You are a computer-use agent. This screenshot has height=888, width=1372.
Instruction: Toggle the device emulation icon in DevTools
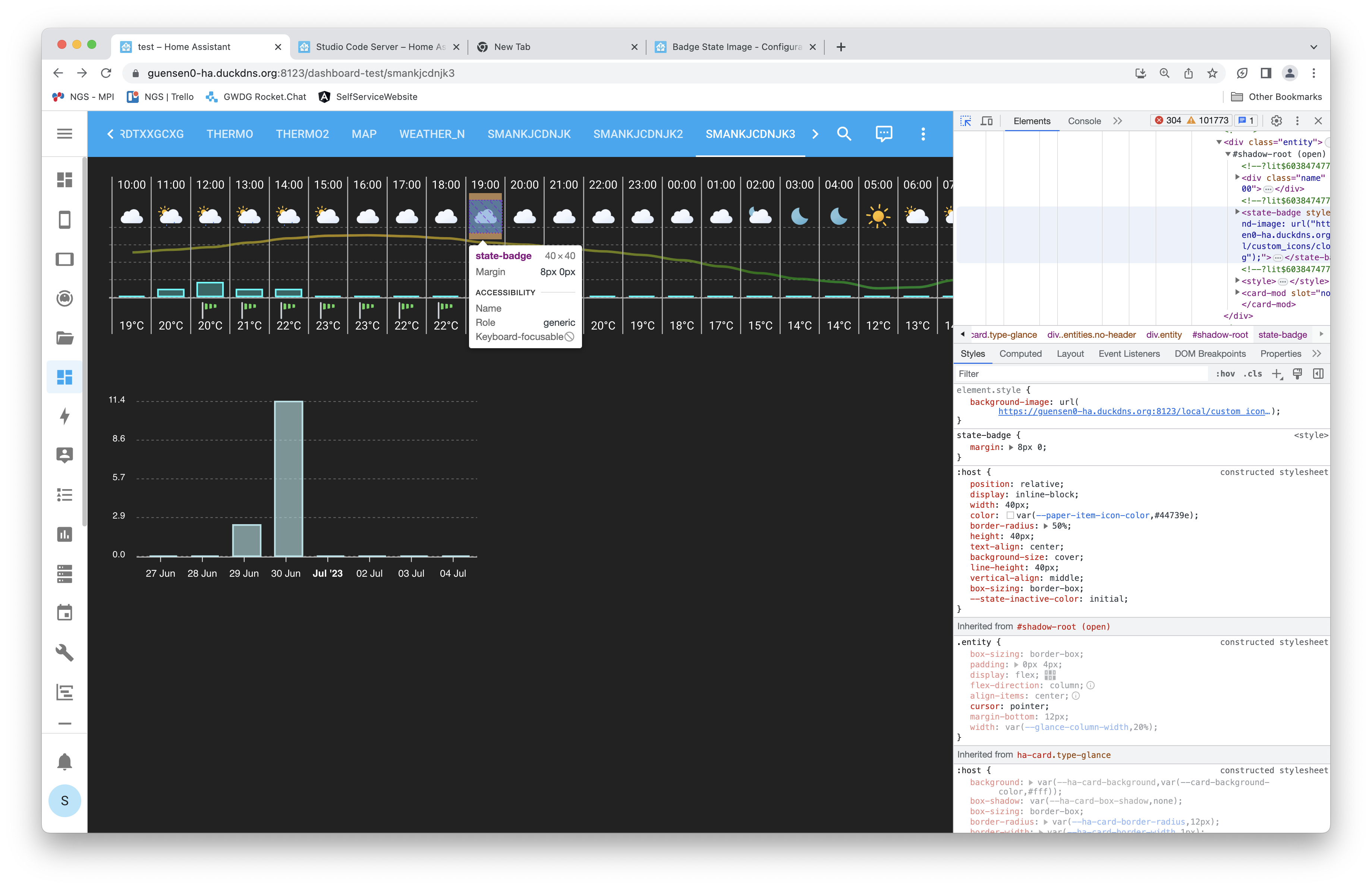tap(987, 120)
